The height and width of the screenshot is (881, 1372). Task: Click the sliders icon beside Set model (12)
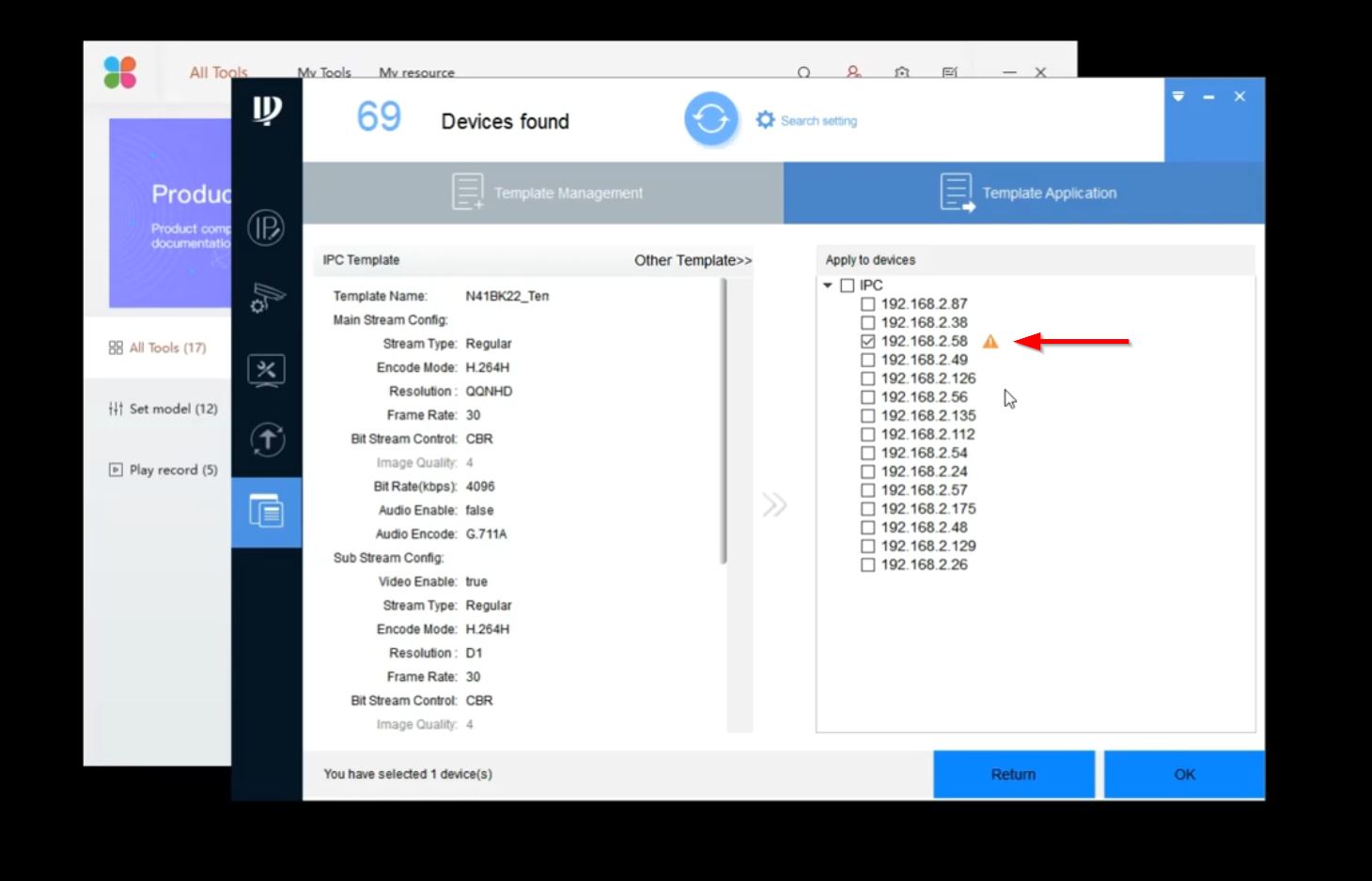[116, 409]
